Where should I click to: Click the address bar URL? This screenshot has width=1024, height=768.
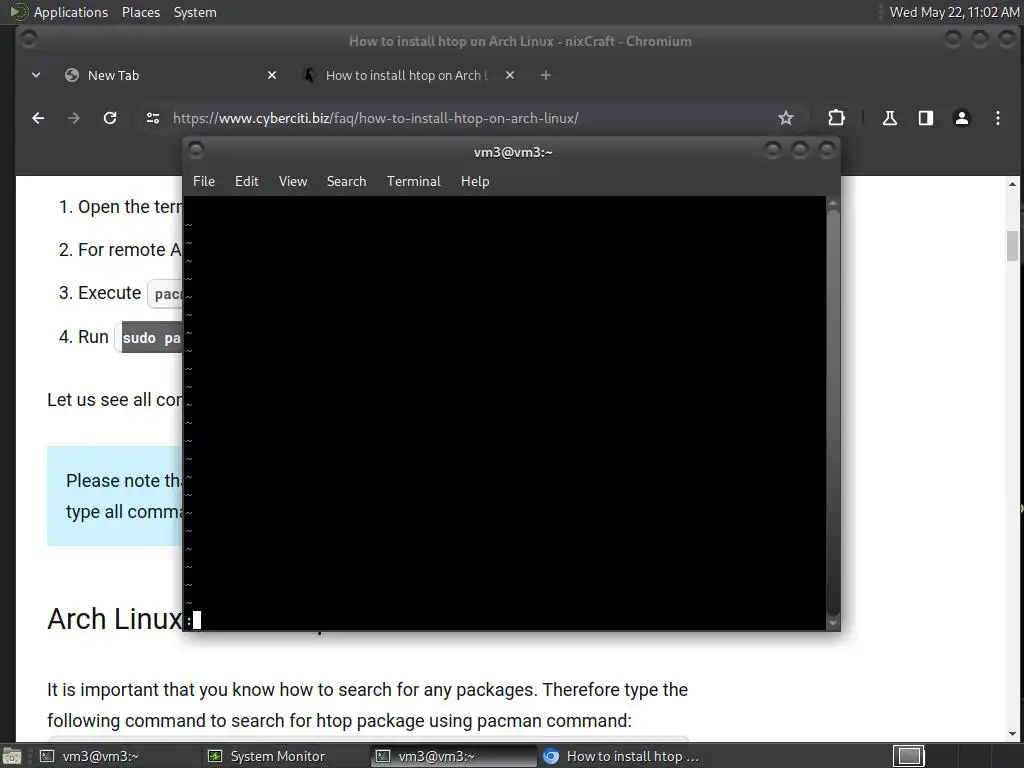[376, 118]
